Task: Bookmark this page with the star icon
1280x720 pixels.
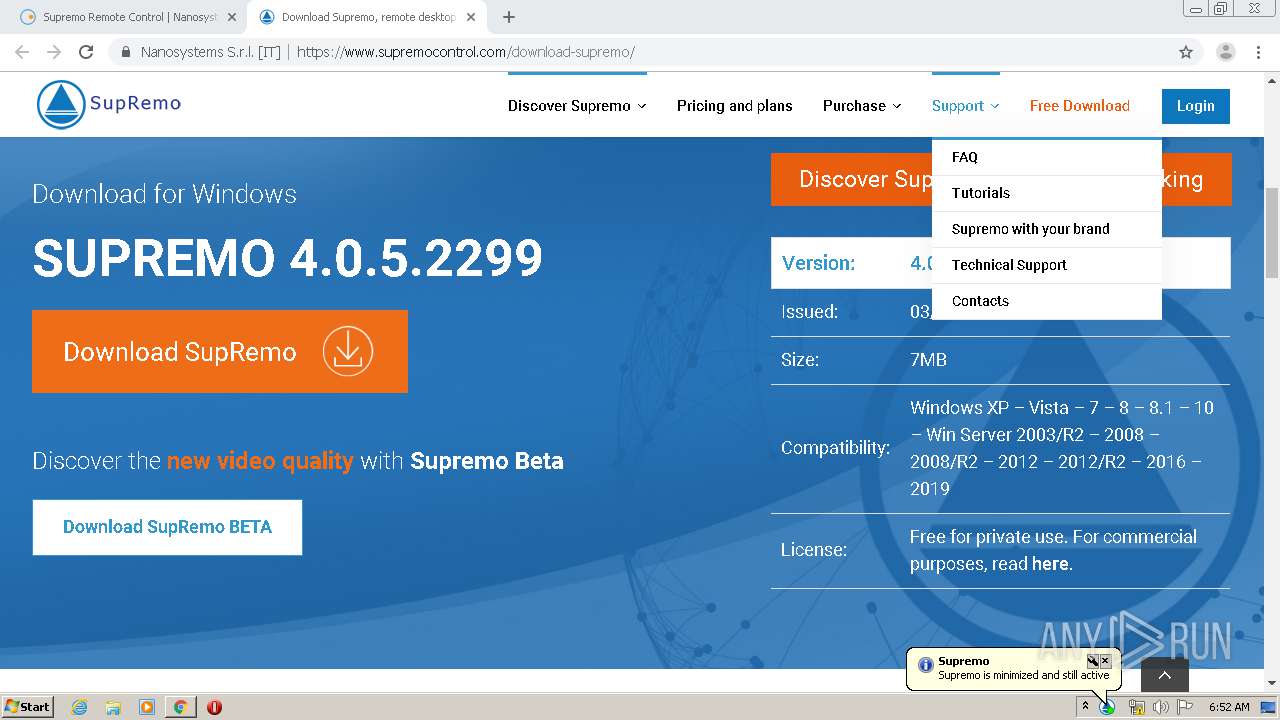Action: [x=1186, y=52]
